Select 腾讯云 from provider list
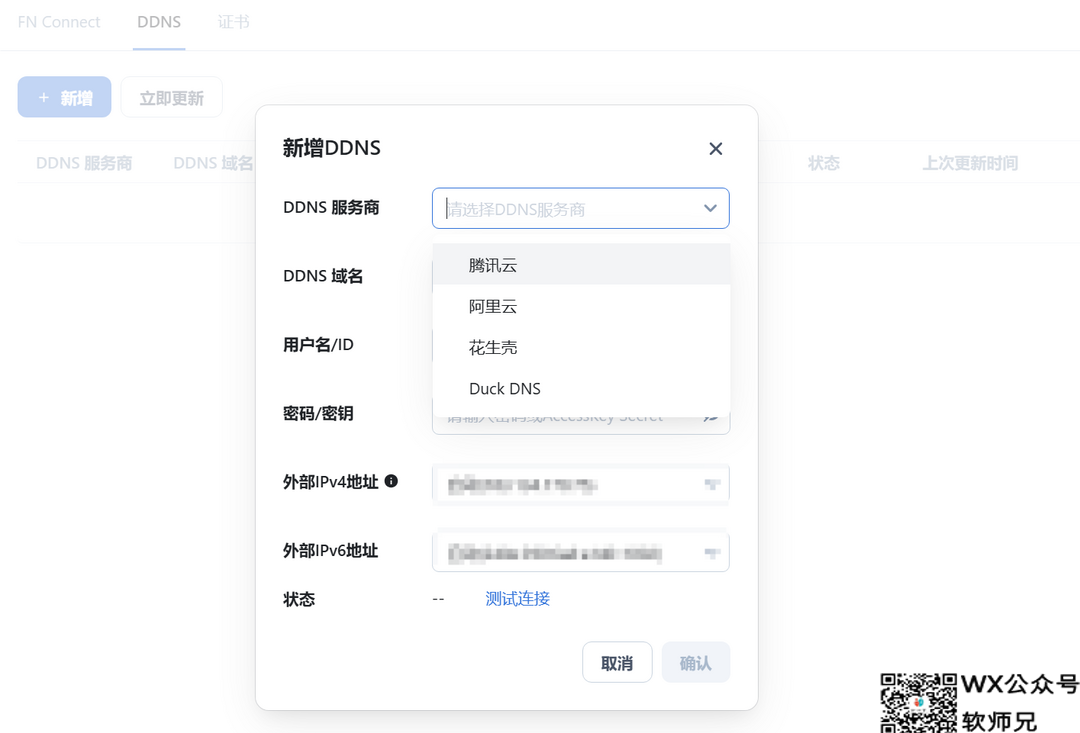 click(581, 265)
